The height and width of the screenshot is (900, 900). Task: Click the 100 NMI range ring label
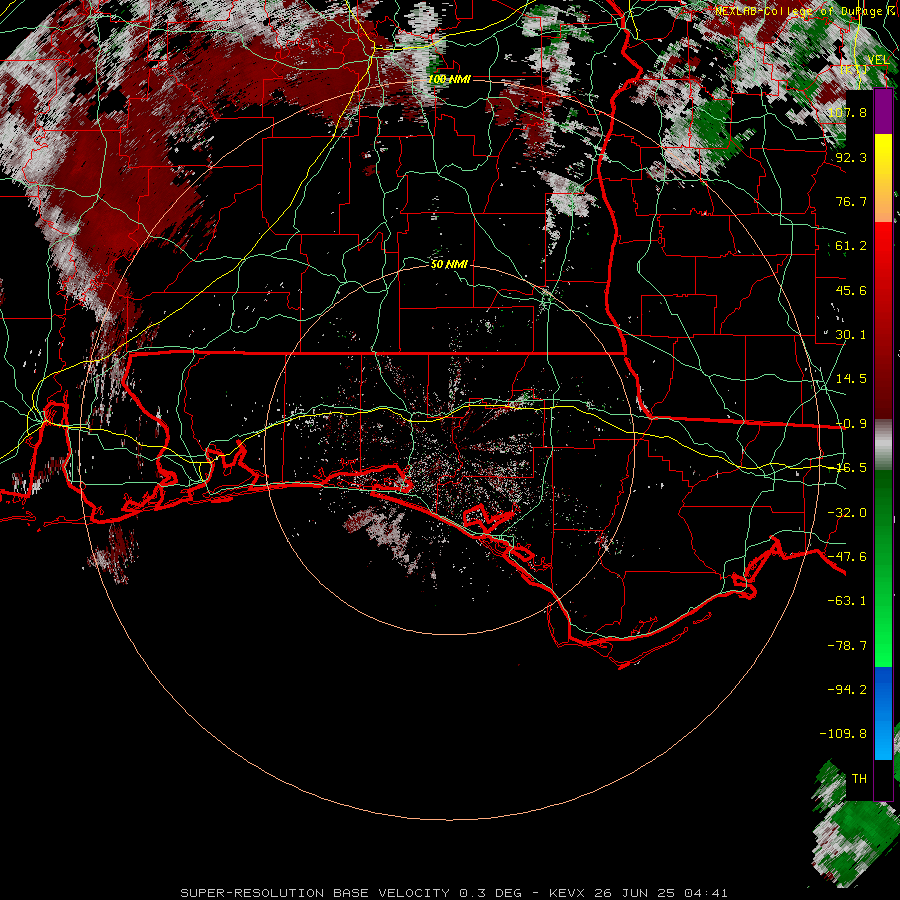pyautogui.click(x=449, y=79)
